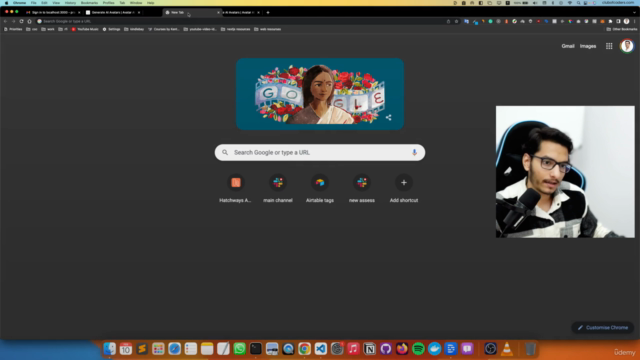Click the Google Doodle image
This screenshot has height=360, width=640.
(320, 94)
